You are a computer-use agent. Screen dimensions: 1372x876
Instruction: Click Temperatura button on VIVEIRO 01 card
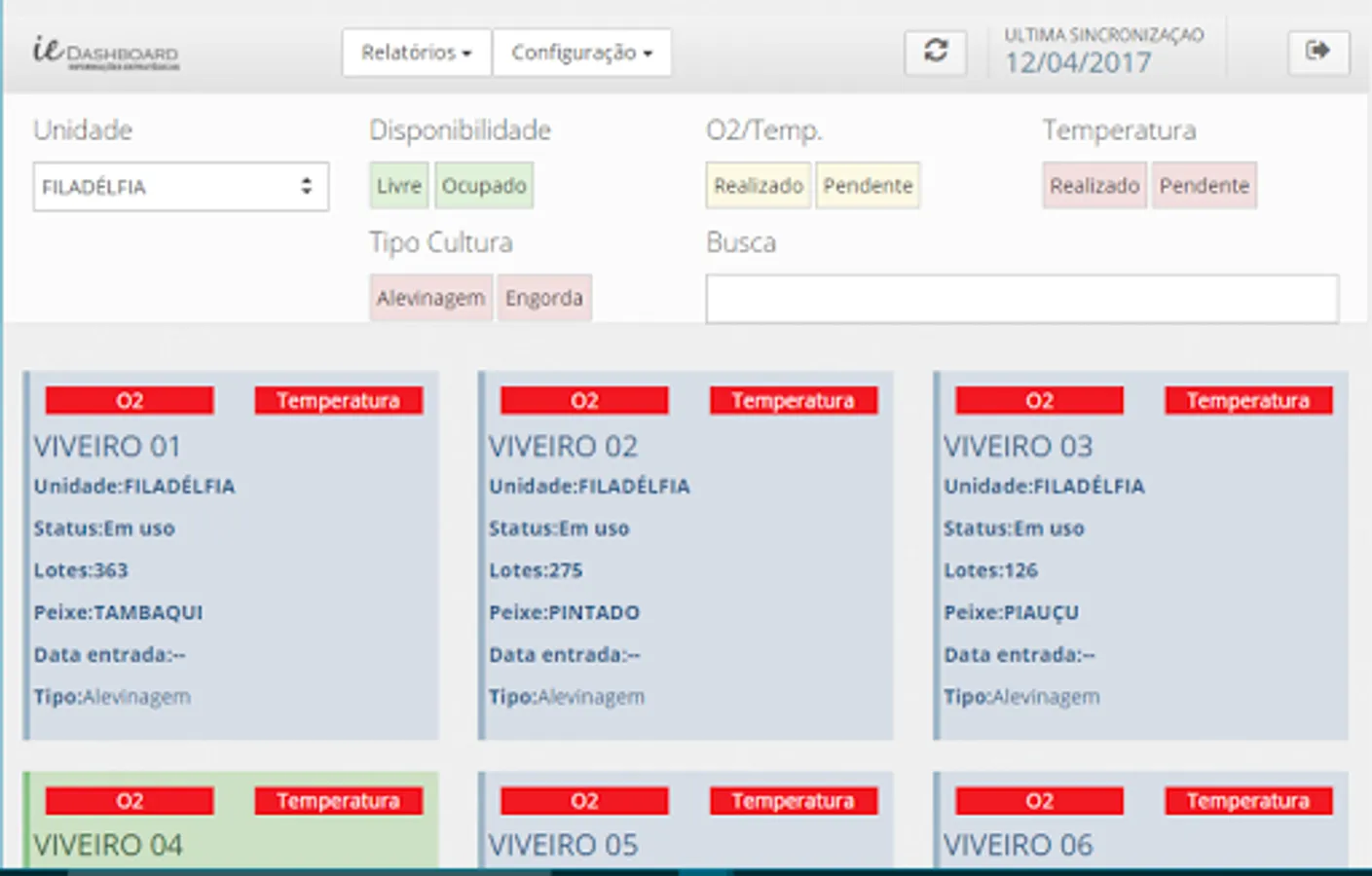click(x=339, y=401)
